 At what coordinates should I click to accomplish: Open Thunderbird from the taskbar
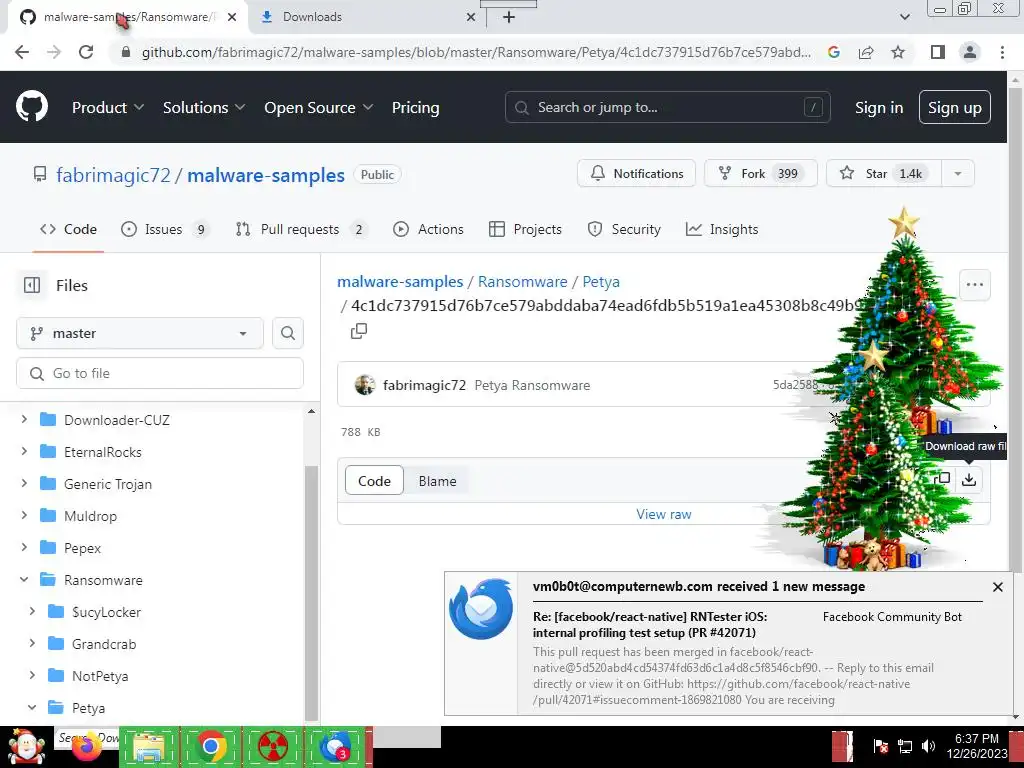[x=334, y=746]
